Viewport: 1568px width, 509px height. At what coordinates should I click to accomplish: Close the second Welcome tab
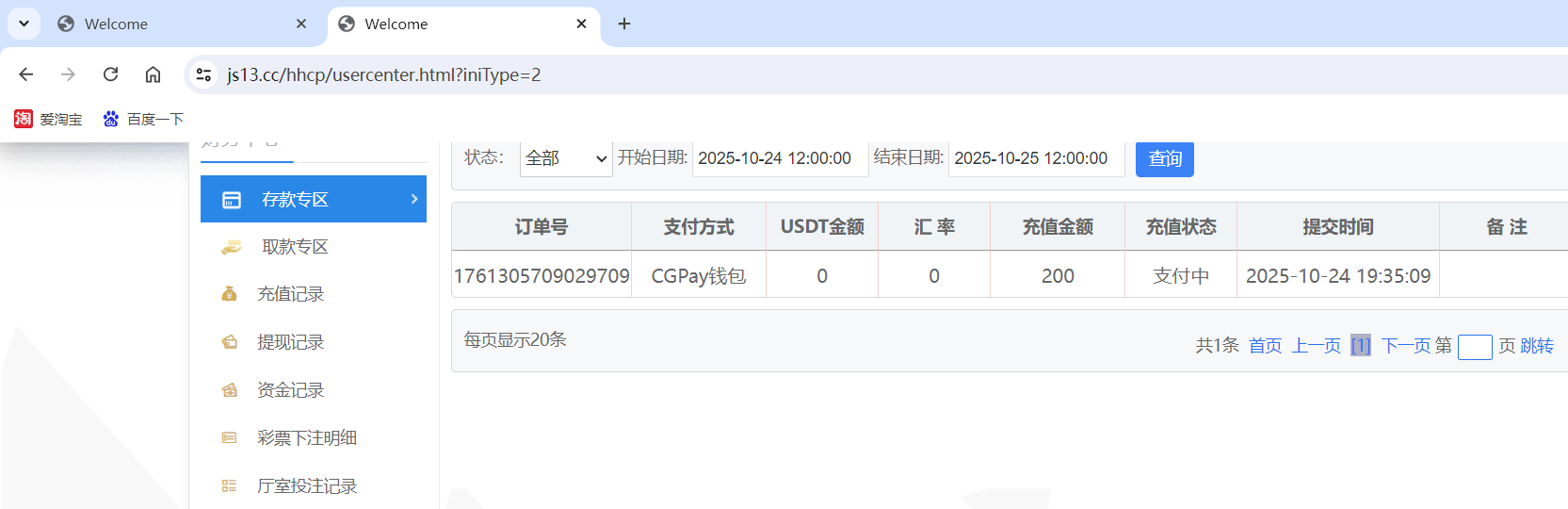[581, 24]
